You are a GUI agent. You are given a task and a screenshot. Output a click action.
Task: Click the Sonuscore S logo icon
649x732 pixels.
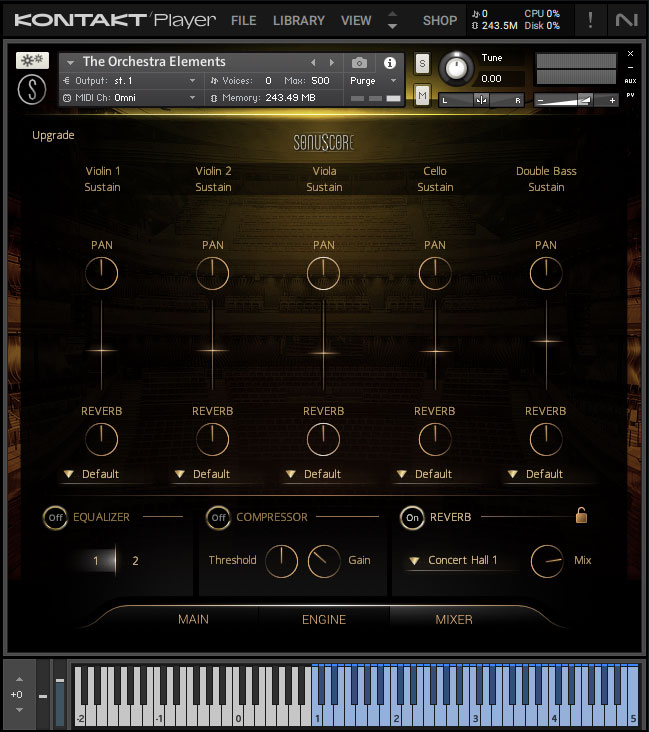tap(32, 89)
